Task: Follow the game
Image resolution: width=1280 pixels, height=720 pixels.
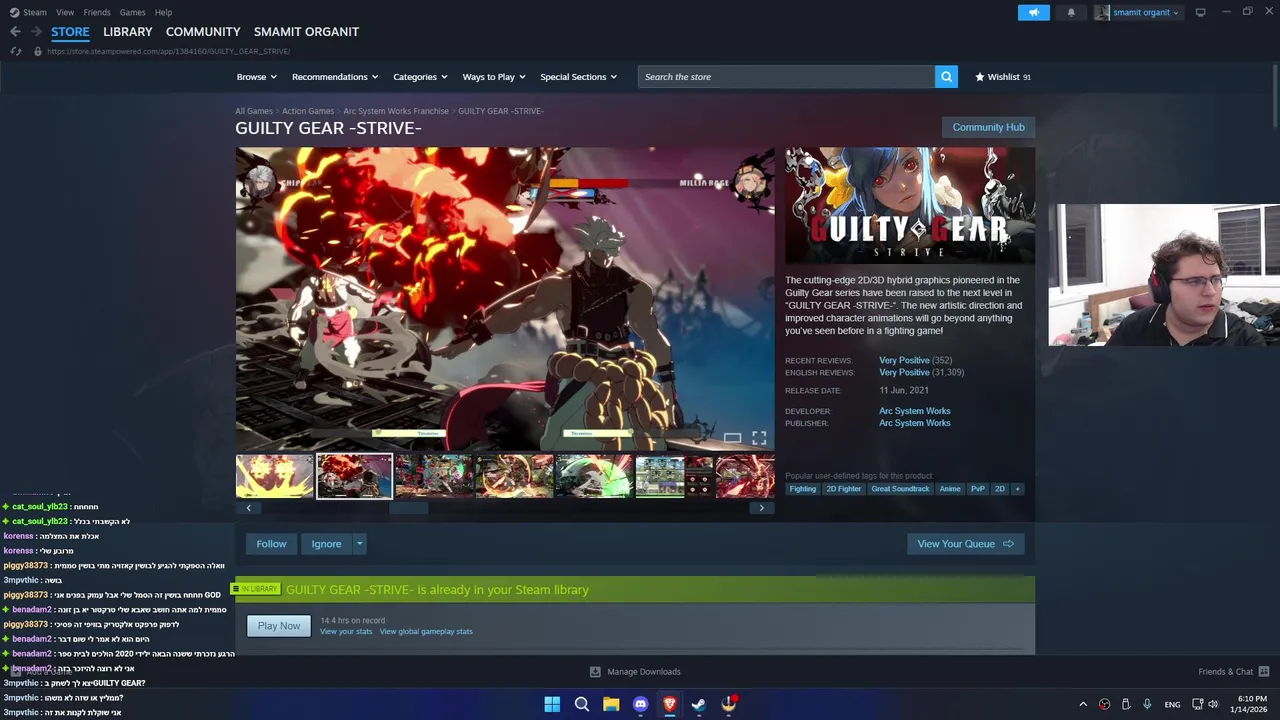Action: pyautogui.click(x=271, y=544)
